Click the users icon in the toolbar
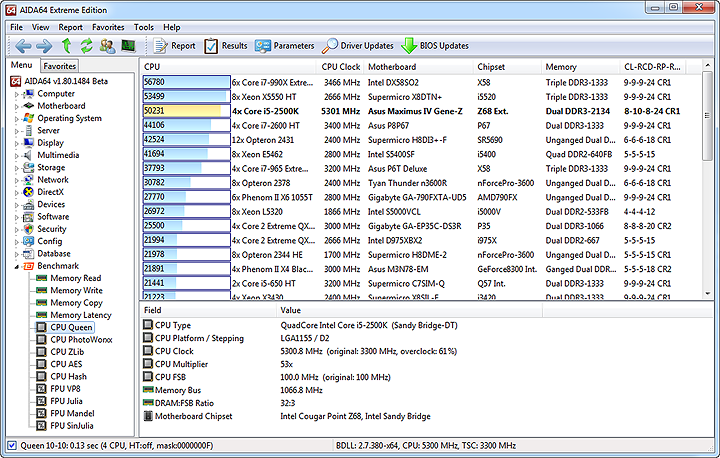 tap(107, 46)
